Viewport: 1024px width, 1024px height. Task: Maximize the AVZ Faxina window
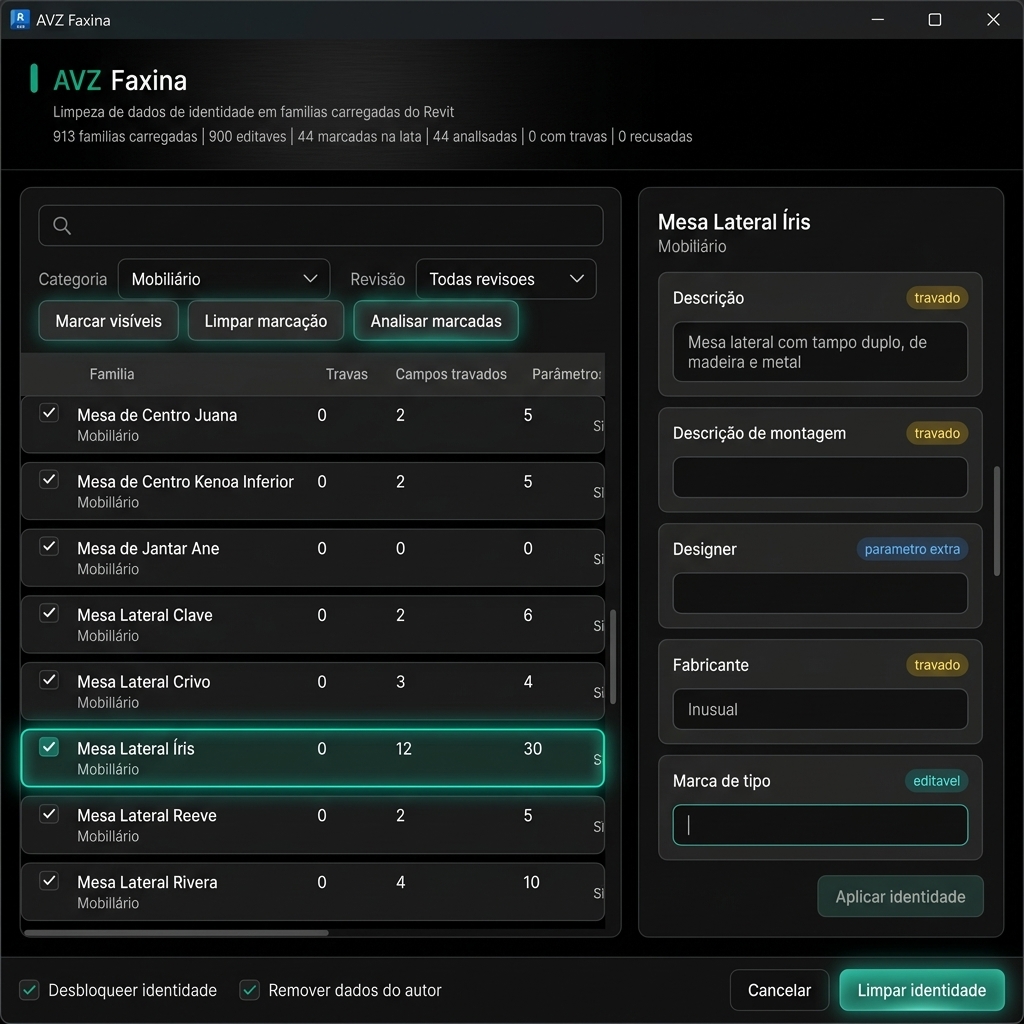point(935,20)
